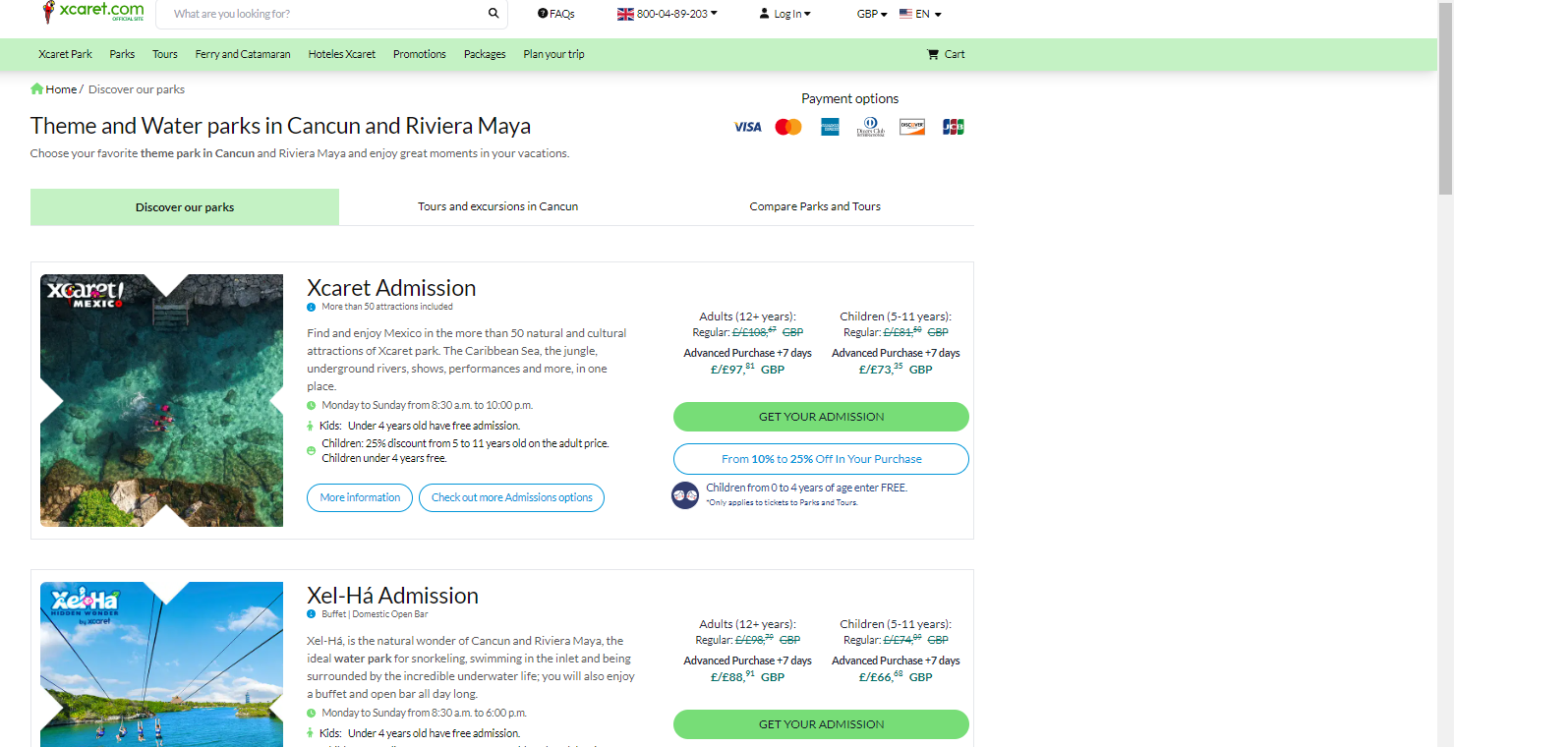Open the FAQs help link
Image resolution: width=1568 pixels, height=747 pixels.
[x=556, y=14]
